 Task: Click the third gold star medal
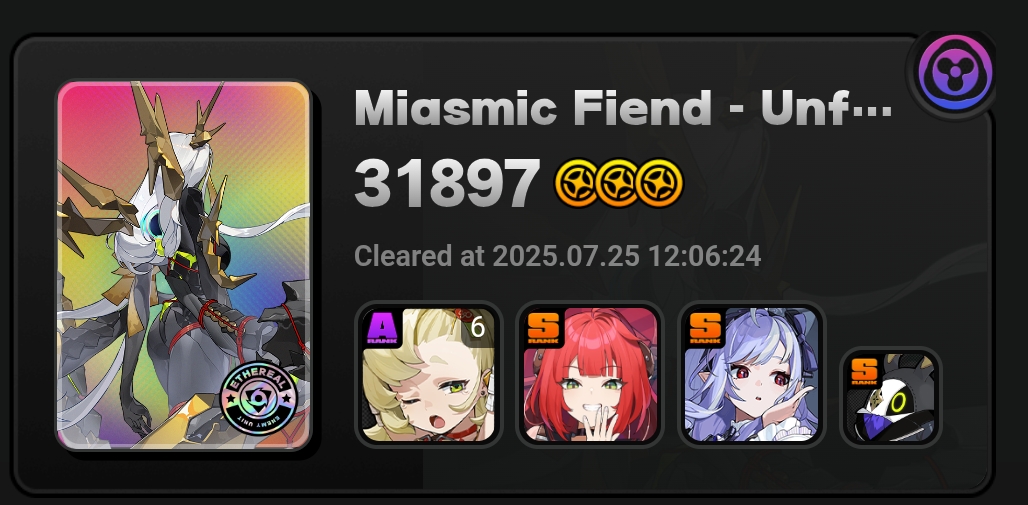pyautogui.click(x=660, y=183)
